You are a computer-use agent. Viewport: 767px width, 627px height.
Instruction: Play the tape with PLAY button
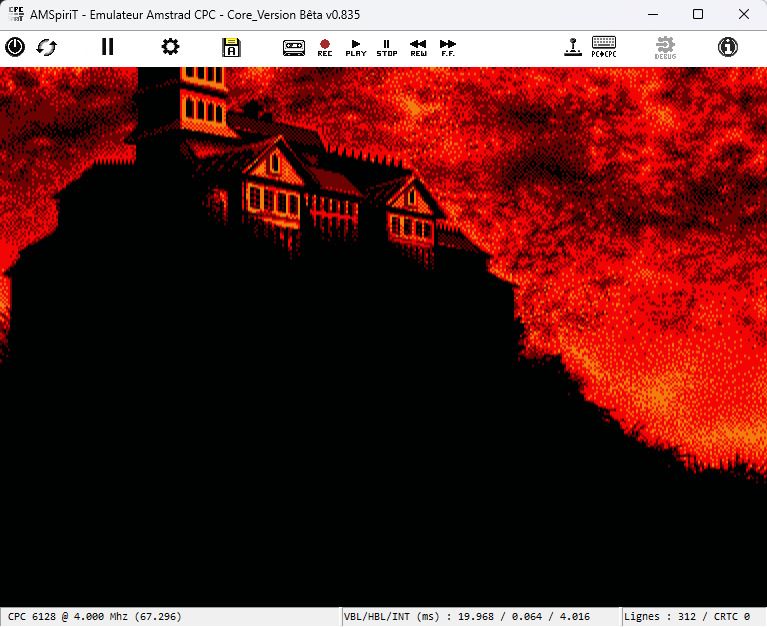point(356,48)
